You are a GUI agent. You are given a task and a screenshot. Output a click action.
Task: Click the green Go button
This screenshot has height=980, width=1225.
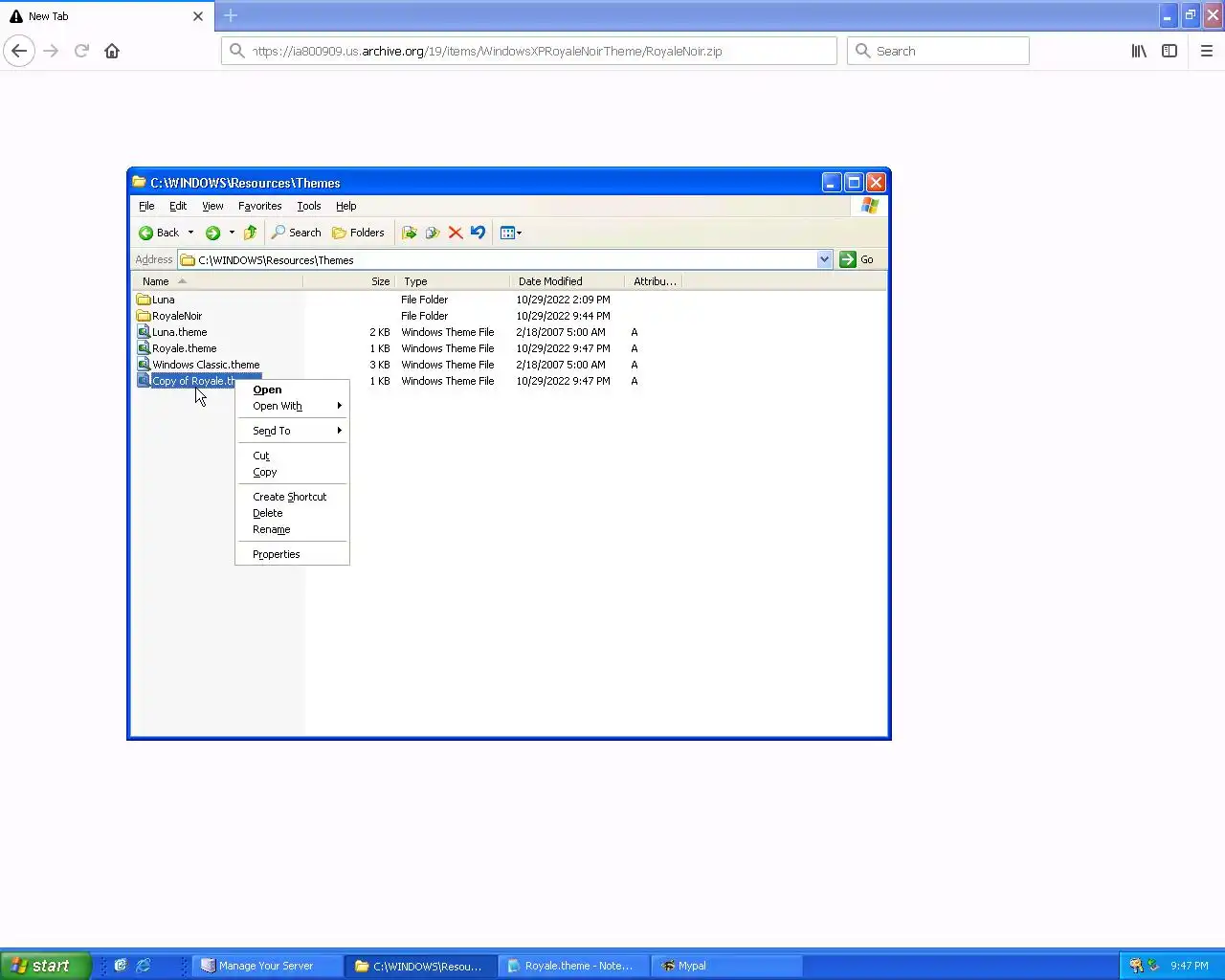[857, 259]
